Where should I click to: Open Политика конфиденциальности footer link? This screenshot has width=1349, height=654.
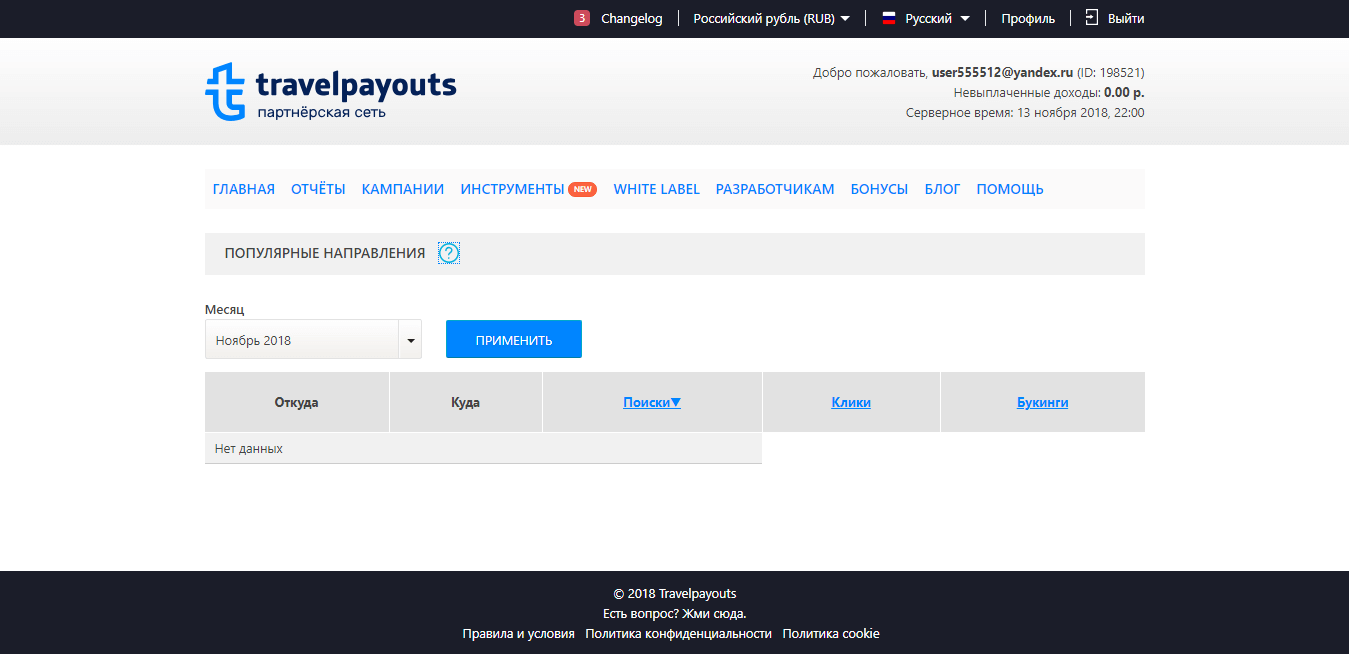[678, 634]
